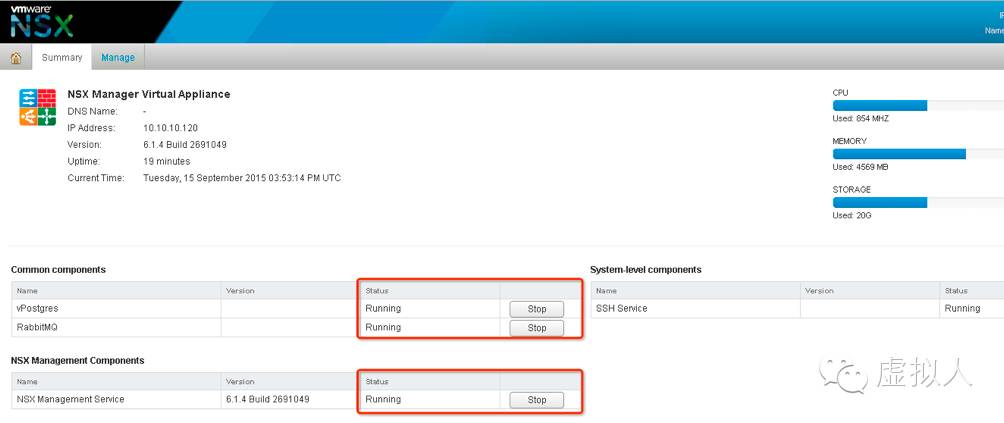
Task: Click the 6.1.4 Build 2691049 appliance version
Action: pyautogui.click(x=184, y=145)
